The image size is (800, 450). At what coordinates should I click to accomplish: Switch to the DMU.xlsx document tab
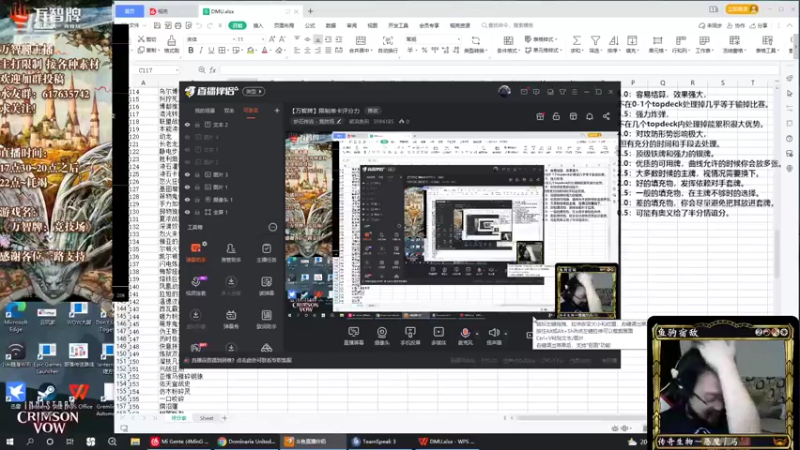point(250,11)
